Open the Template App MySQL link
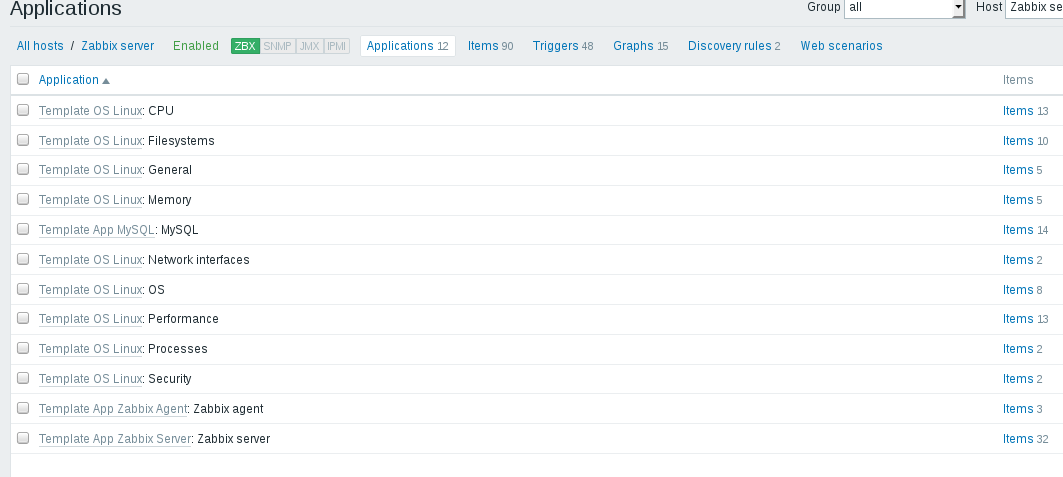 click(x=97, y=230)
